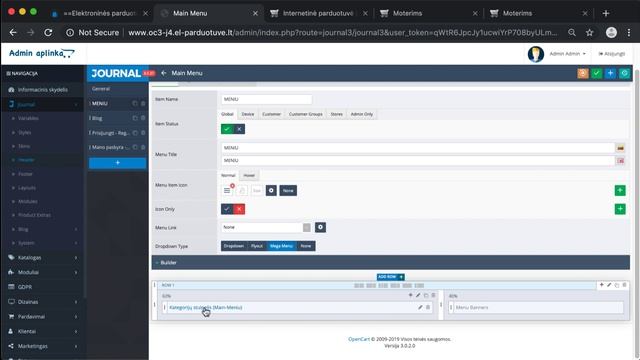This screenshot has width=640, height=360.
Task: Edit ROW 1 with its pencil icon
Action: (609, 285)
